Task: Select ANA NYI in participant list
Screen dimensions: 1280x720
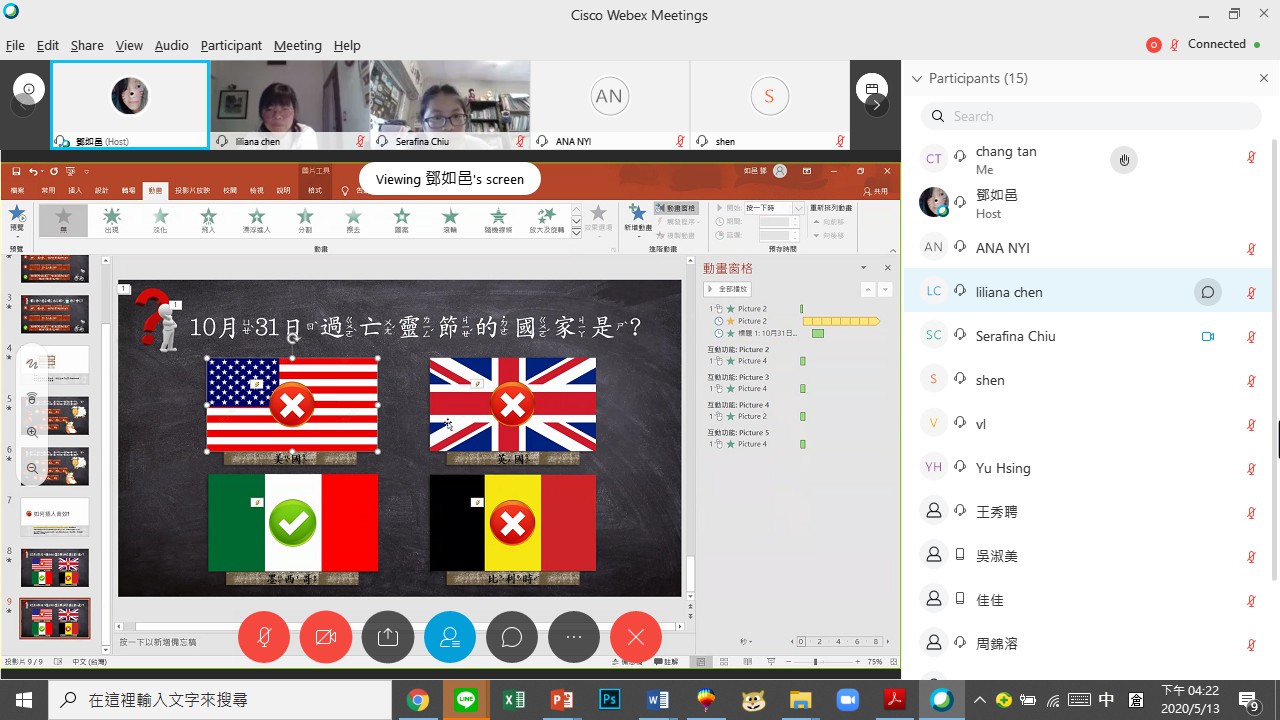Action: pos(1002,248)
